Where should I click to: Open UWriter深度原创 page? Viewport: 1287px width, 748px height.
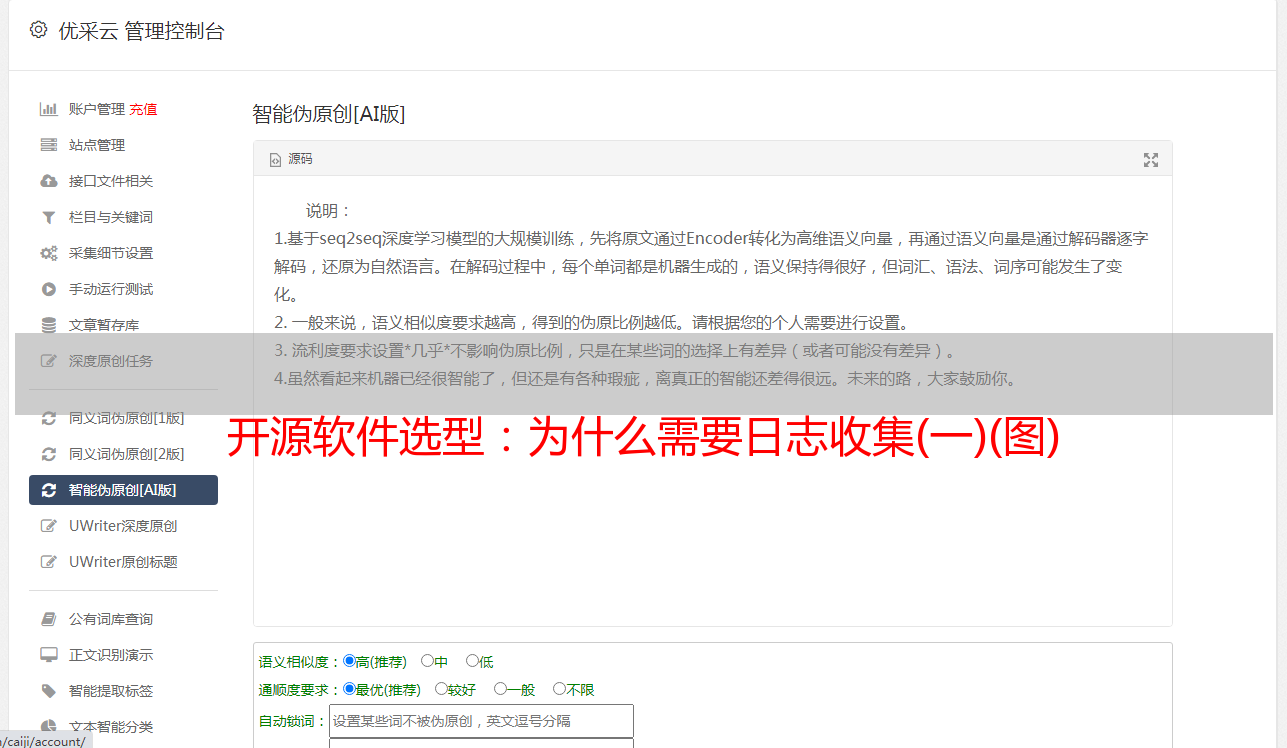coord(123,526)
